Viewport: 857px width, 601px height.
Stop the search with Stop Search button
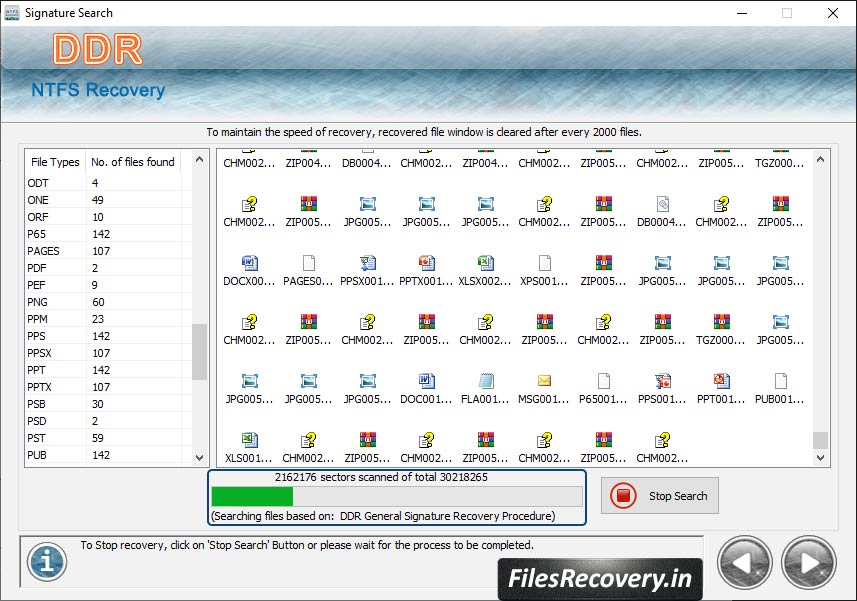[660, 496]
